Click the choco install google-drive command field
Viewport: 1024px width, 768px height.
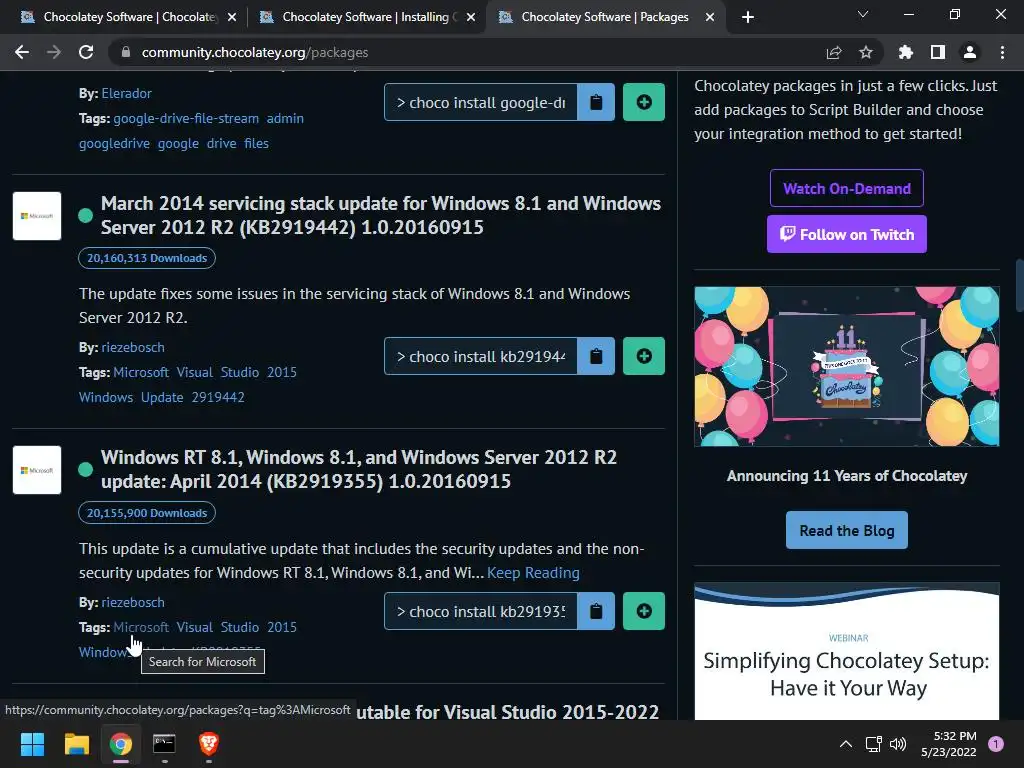pyautogui.click(x=481, y=102)
